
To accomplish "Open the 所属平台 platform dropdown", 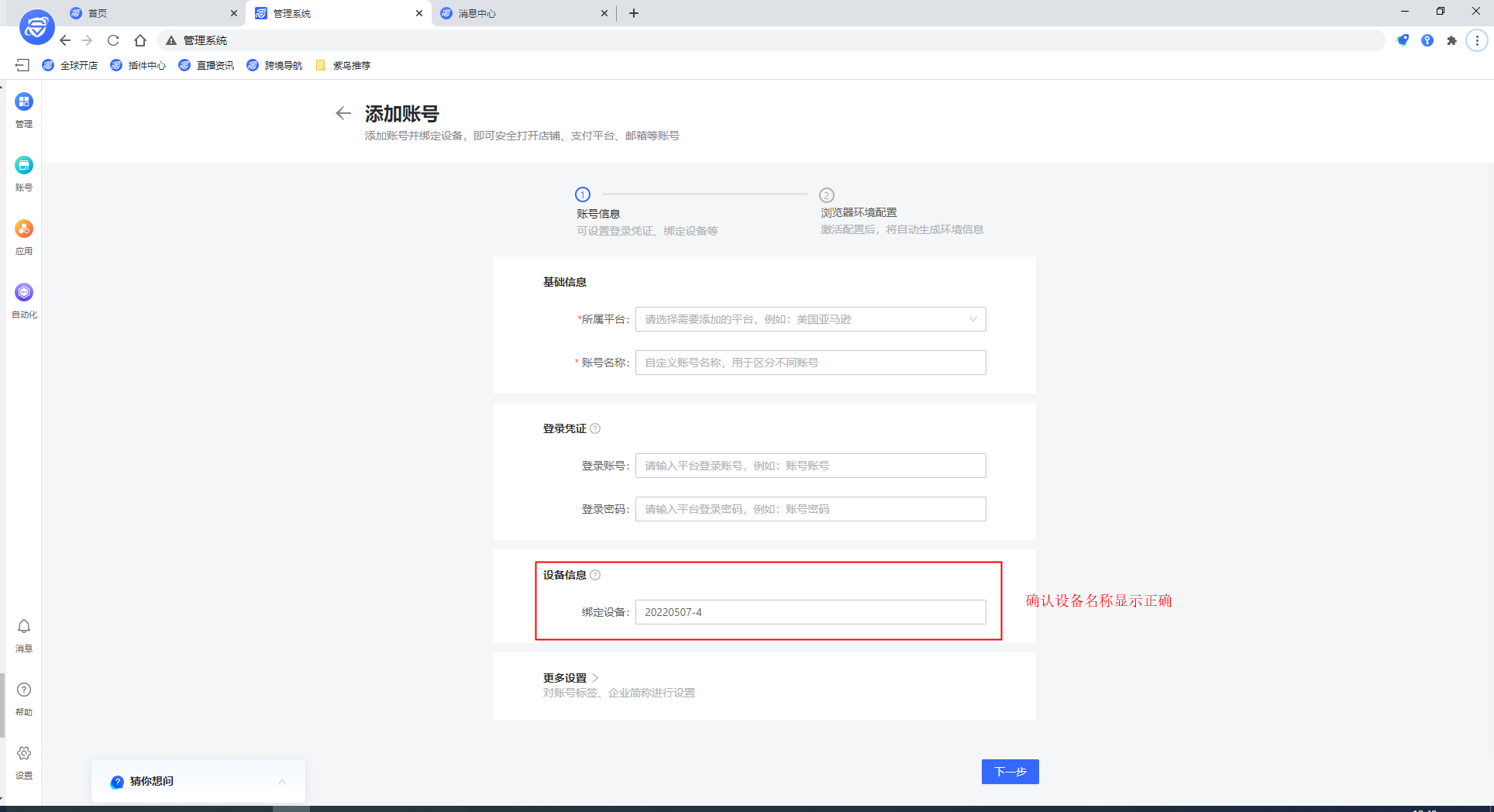I will pyautogui.click(x=809, y=318).
